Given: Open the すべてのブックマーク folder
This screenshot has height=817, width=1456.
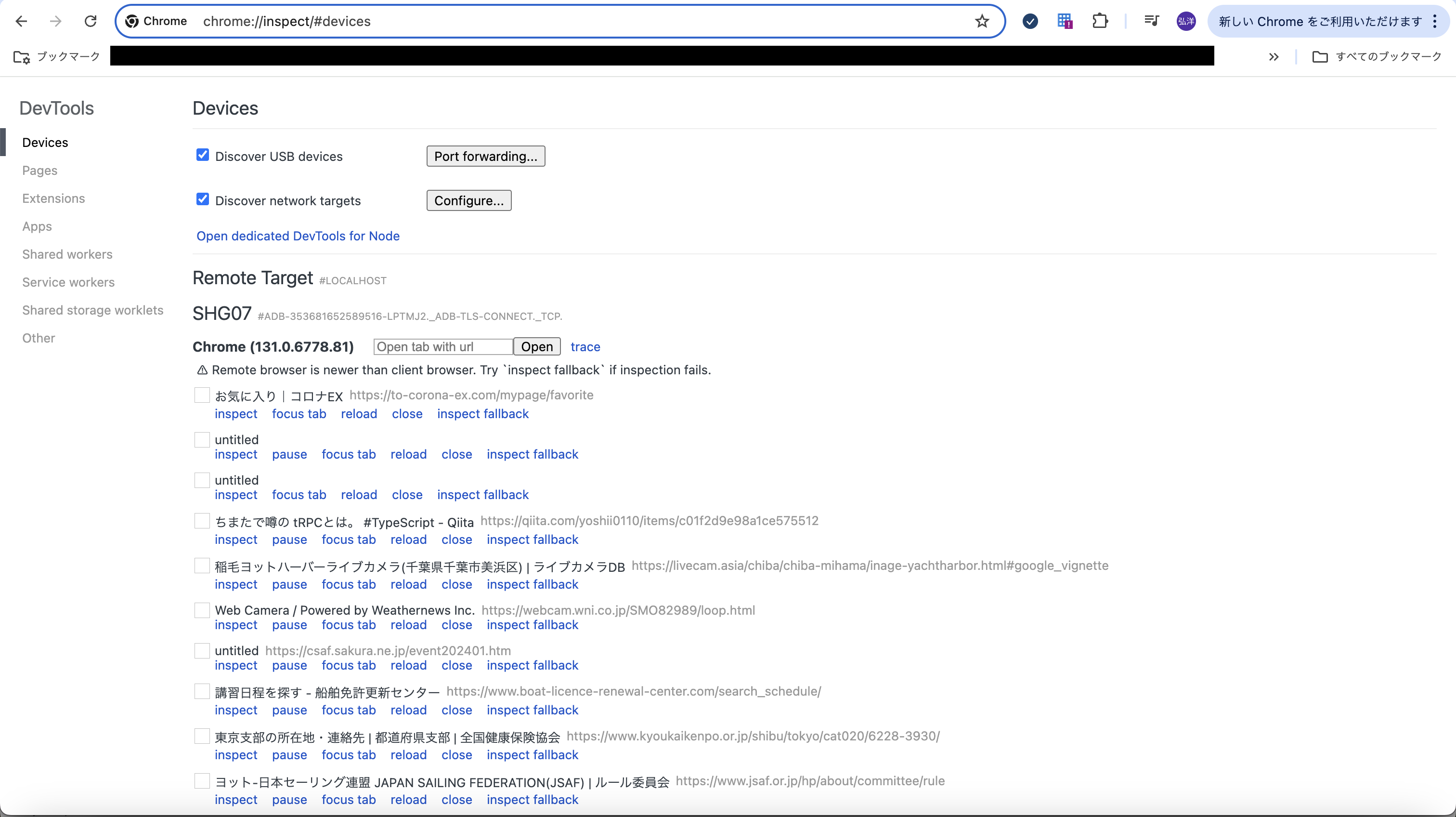Looking at the screenshot, I should tap(1378, 56).
